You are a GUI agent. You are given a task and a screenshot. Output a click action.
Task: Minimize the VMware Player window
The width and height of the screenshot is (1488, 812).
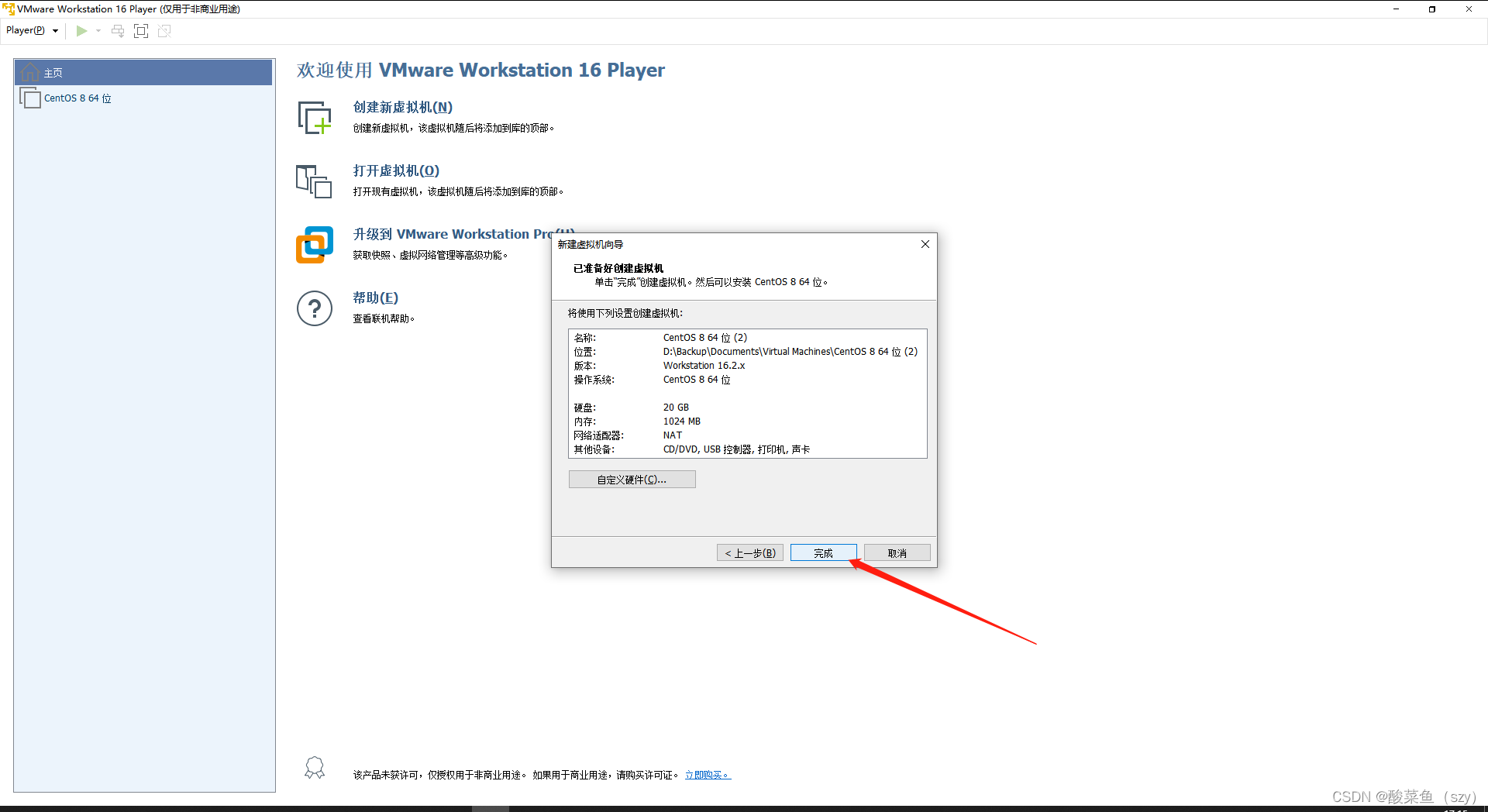pos(1396,9)
